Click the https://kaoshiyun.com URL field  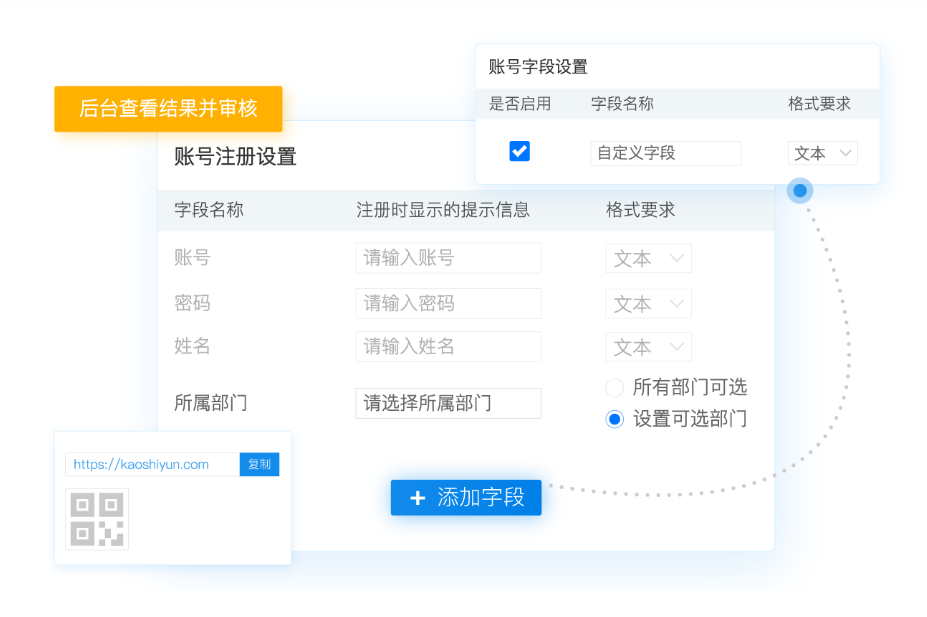click(x=153, y=464)
